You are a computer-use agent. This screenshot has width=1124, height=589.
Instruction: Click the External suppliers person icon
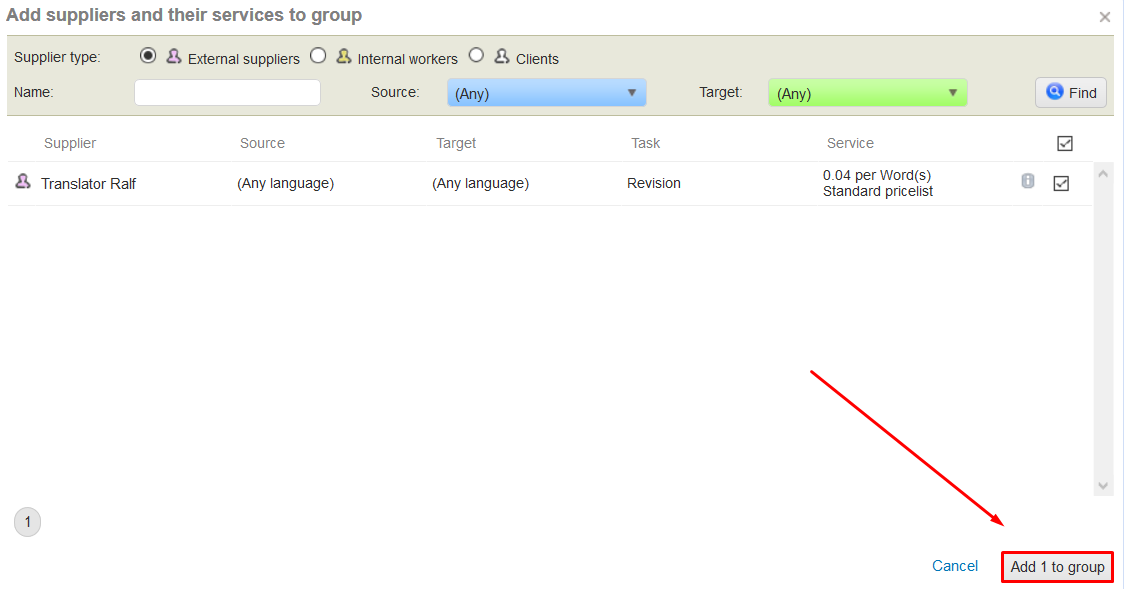click(x=174, y=57)
